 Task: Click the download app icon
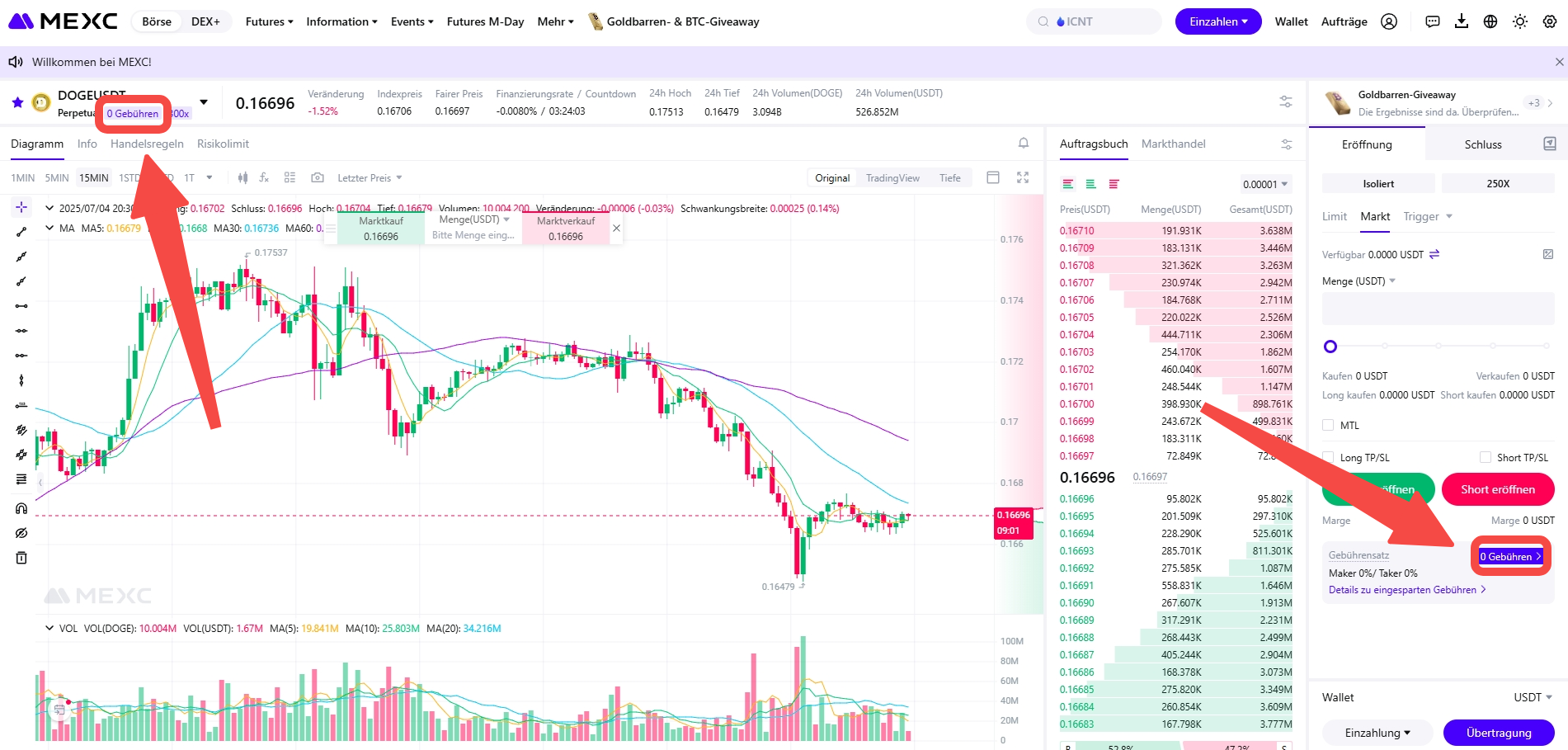pos(1461,21)
